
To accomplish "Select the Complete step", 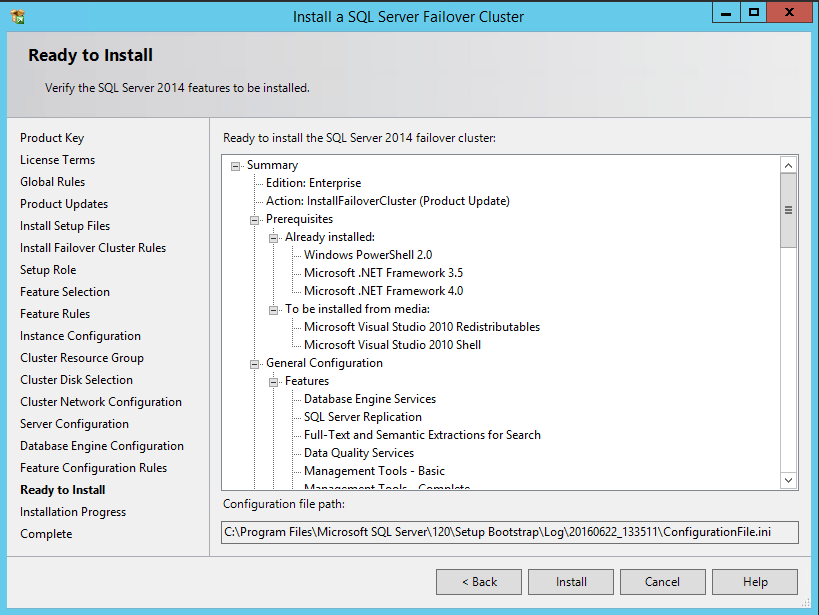I will click(x=46, y=534).
